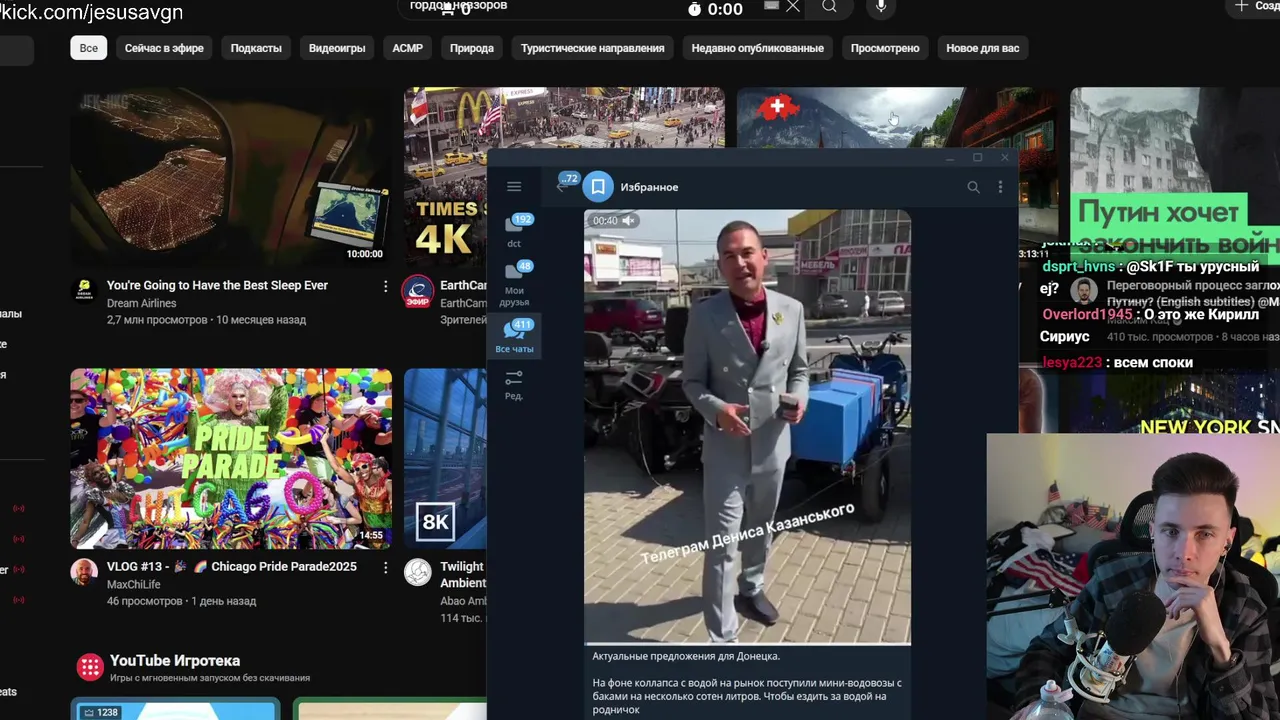This screenshot has height=720, width=1280.
Task: Click the Актуальные предложения для Донецка caption
Action: point(686,656)
